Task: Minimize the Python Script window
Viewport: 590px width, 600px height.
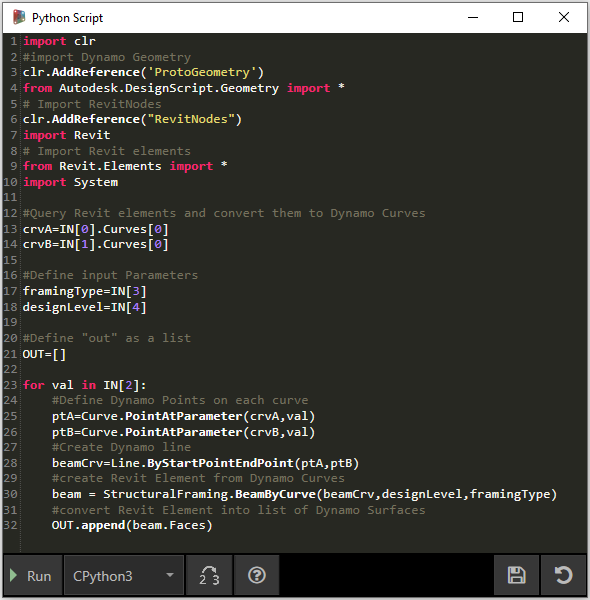Action: [473, 17]
